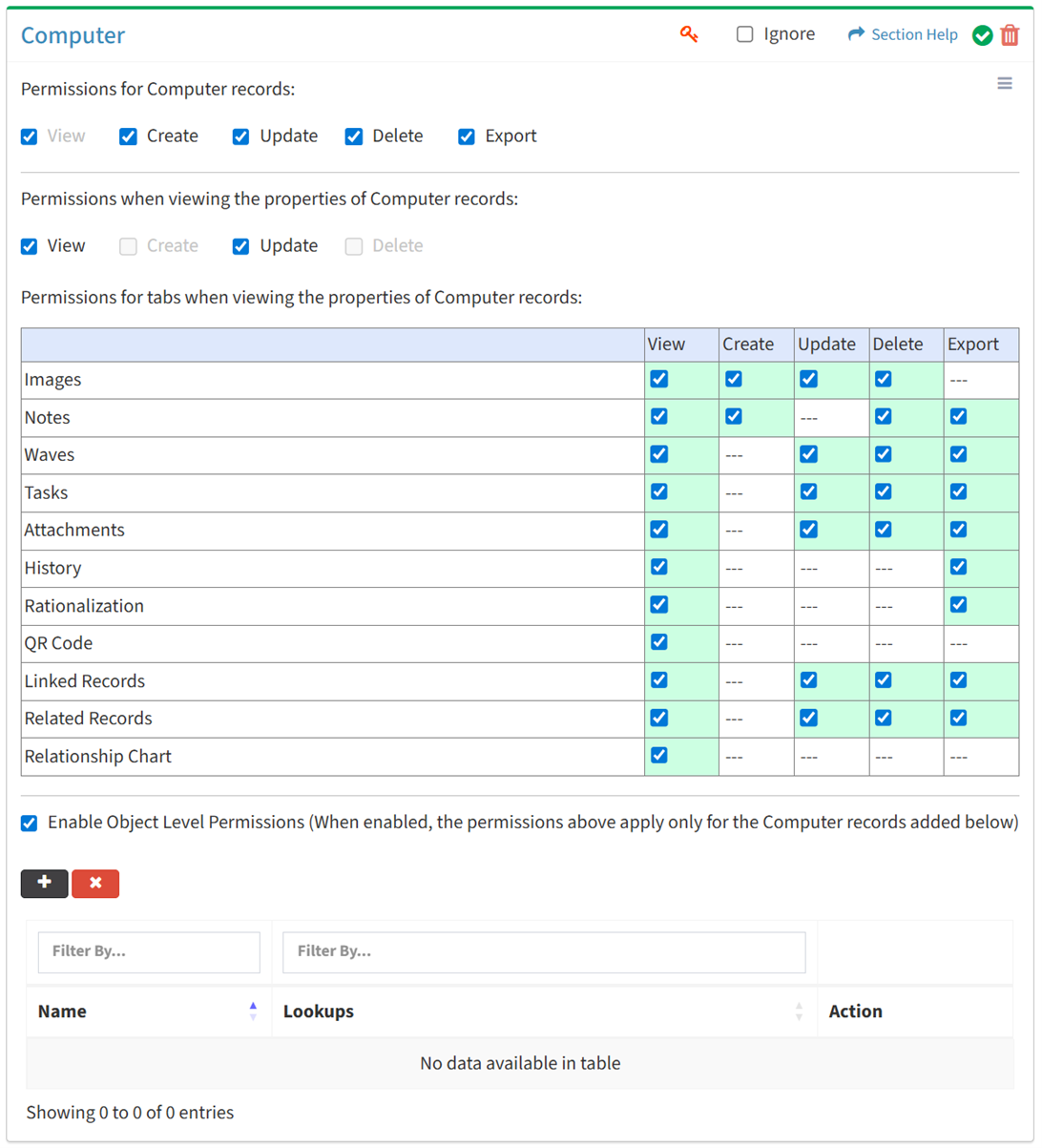Toggle the Ignore checkbox
This screenshot has width=1042, height=1148.
pyautogui.click(x=745, y=35)
